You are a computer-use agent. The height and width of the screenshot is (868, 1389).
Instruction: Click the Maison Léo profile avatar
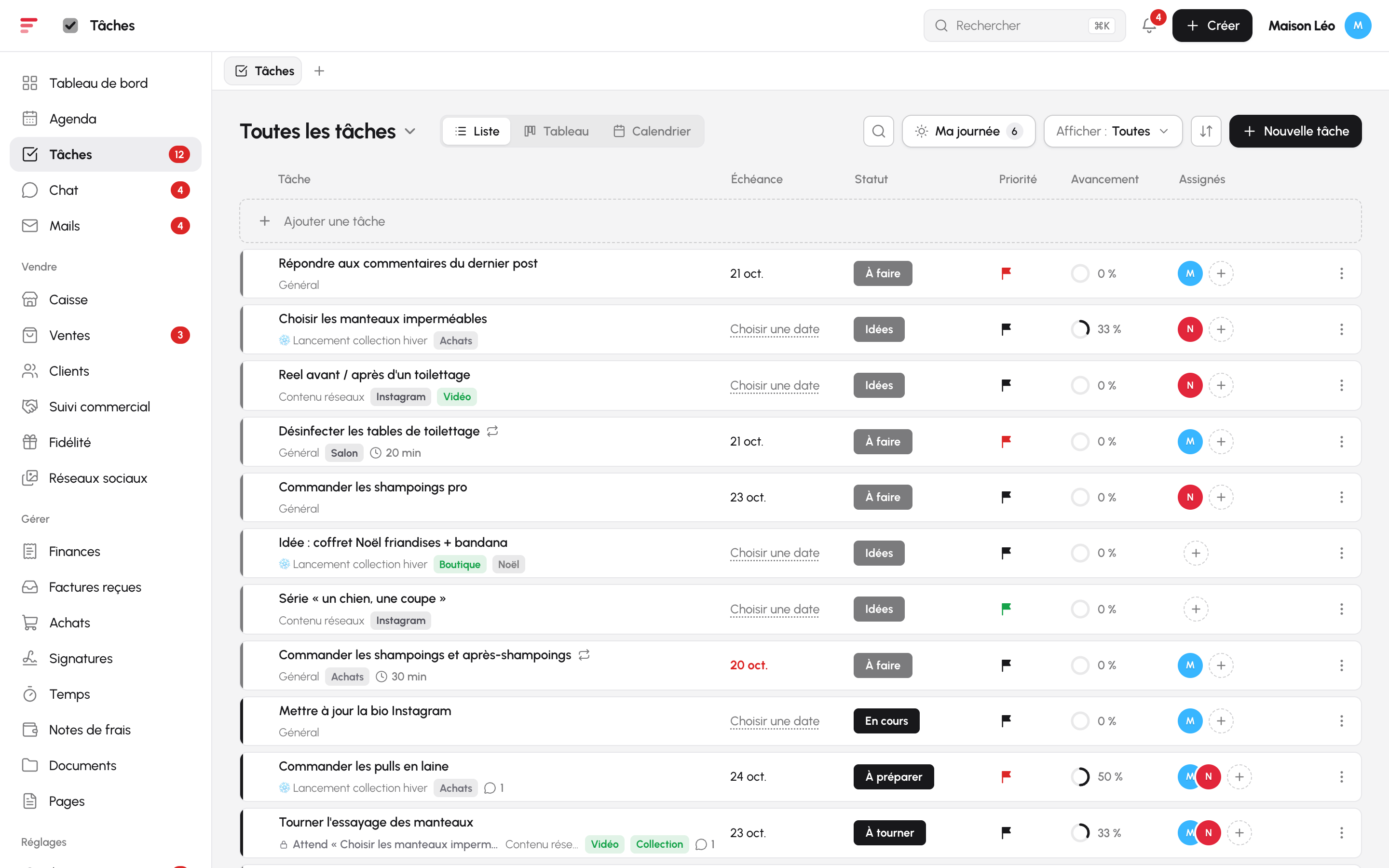[x=1358, y=25]
